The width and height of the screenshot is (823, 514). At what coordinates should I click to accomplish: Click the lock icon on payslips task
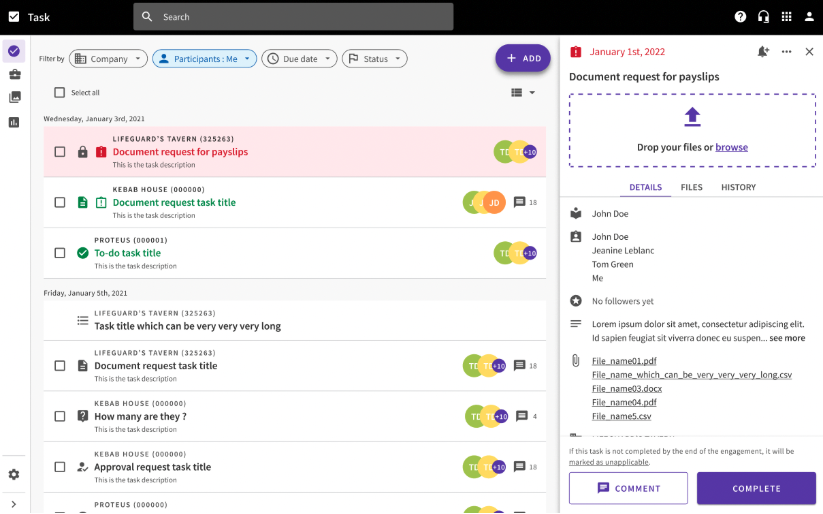tap(82, 152)
